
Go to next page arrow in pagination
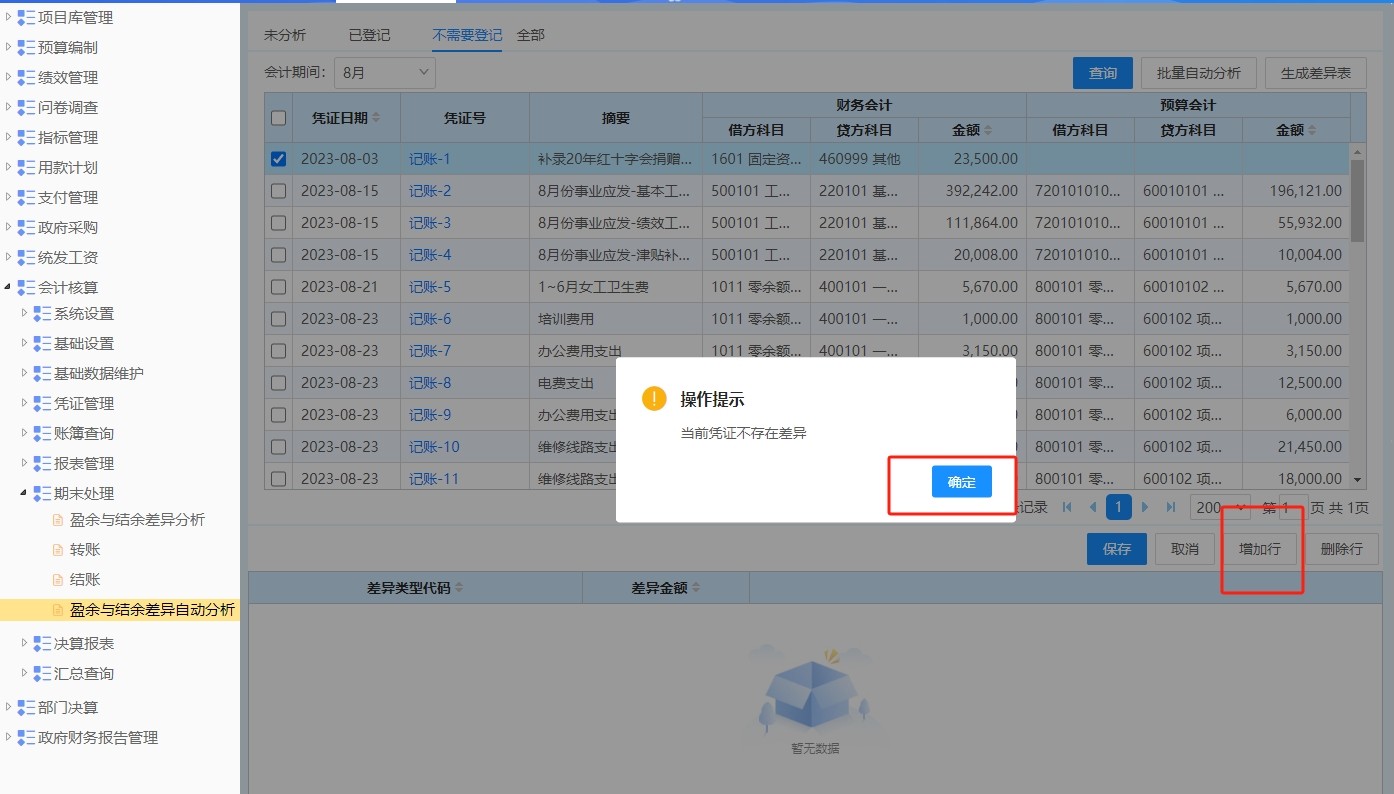pyautogui.click(x=1145, y=507)
